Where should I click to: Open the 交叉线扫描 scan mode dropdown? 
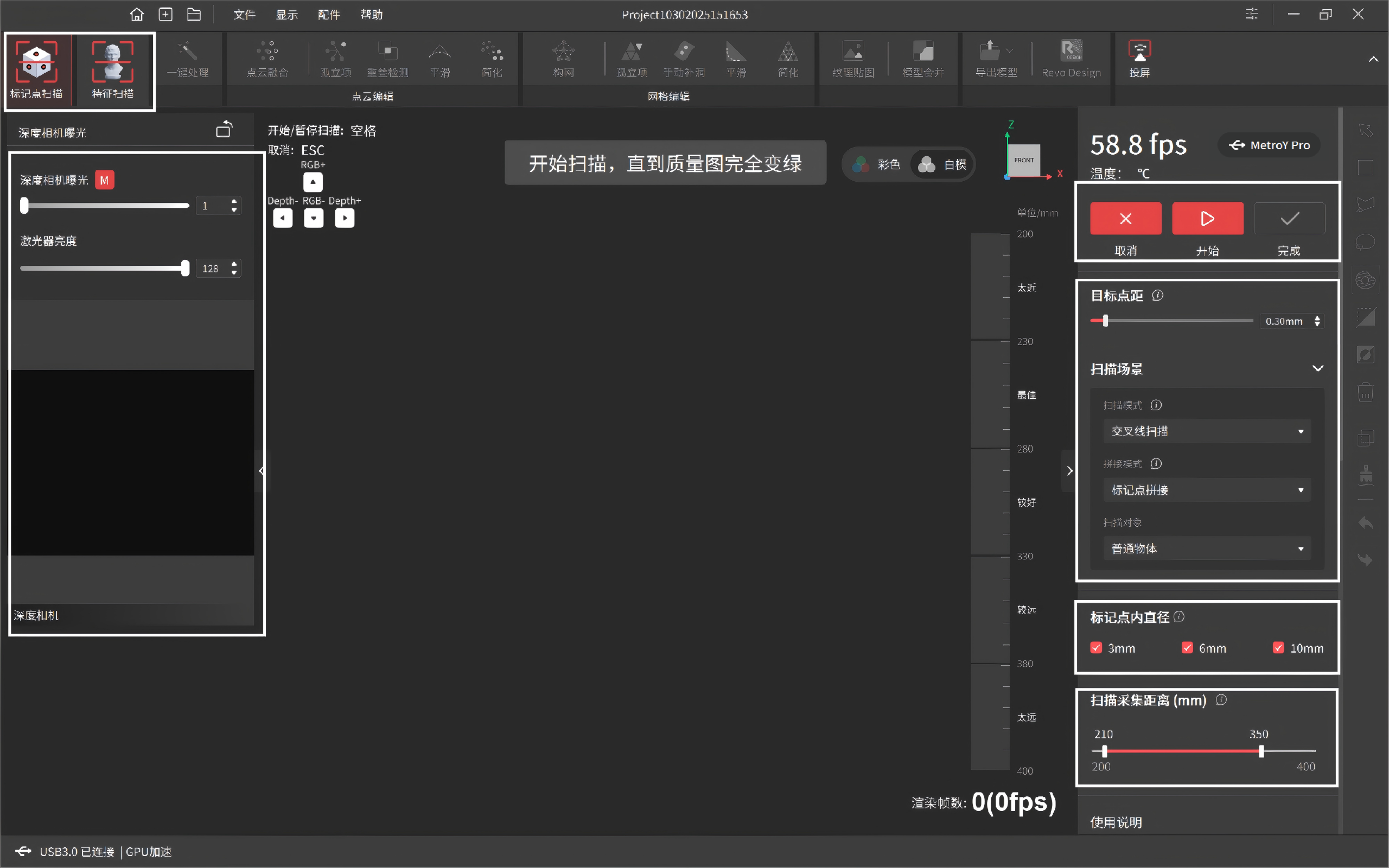tap(1207, 431)
